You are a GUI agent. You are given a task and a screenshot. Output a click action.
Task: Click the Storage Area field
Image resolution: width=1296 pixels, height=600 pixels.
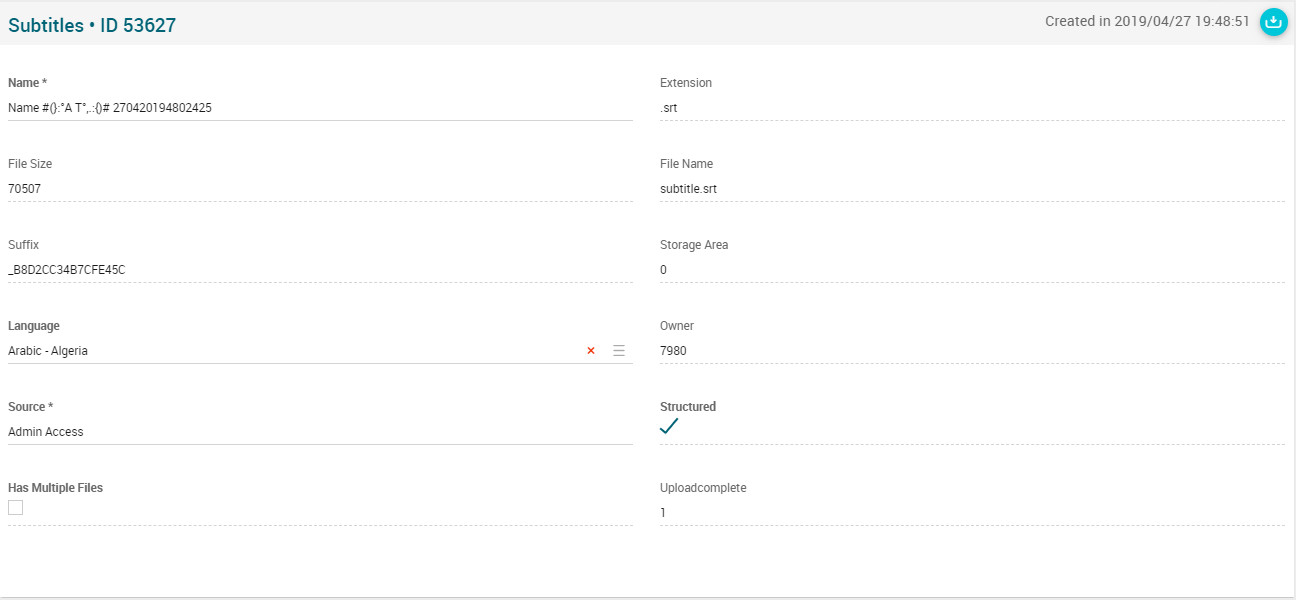point(972,269)
